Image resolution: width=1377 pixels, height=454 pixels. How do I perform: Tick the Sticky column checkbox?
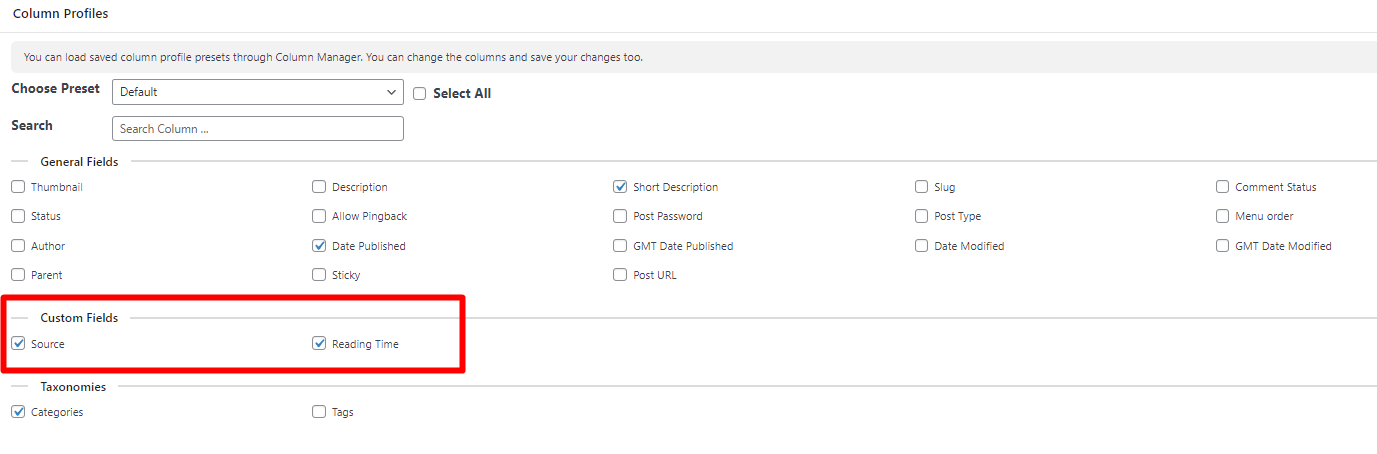319,275
